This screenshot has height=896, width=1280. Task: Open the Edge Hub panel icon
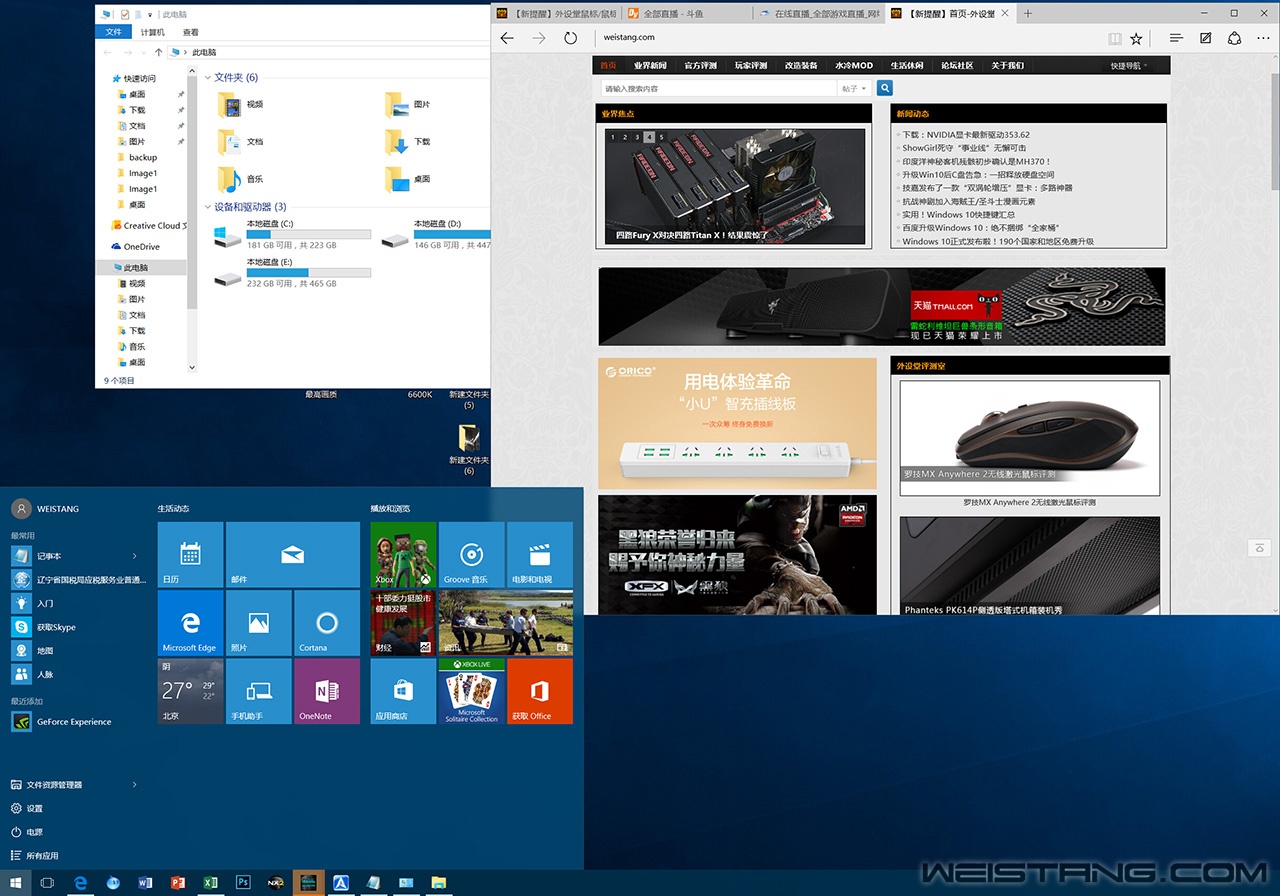(x=1176, y=38)
